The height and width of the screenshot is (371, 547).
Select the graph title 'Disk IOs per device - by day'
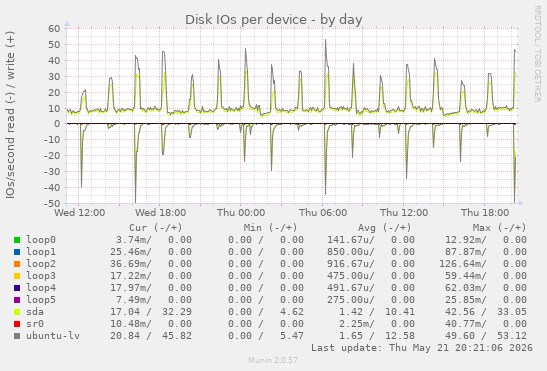tap(274, 20)
